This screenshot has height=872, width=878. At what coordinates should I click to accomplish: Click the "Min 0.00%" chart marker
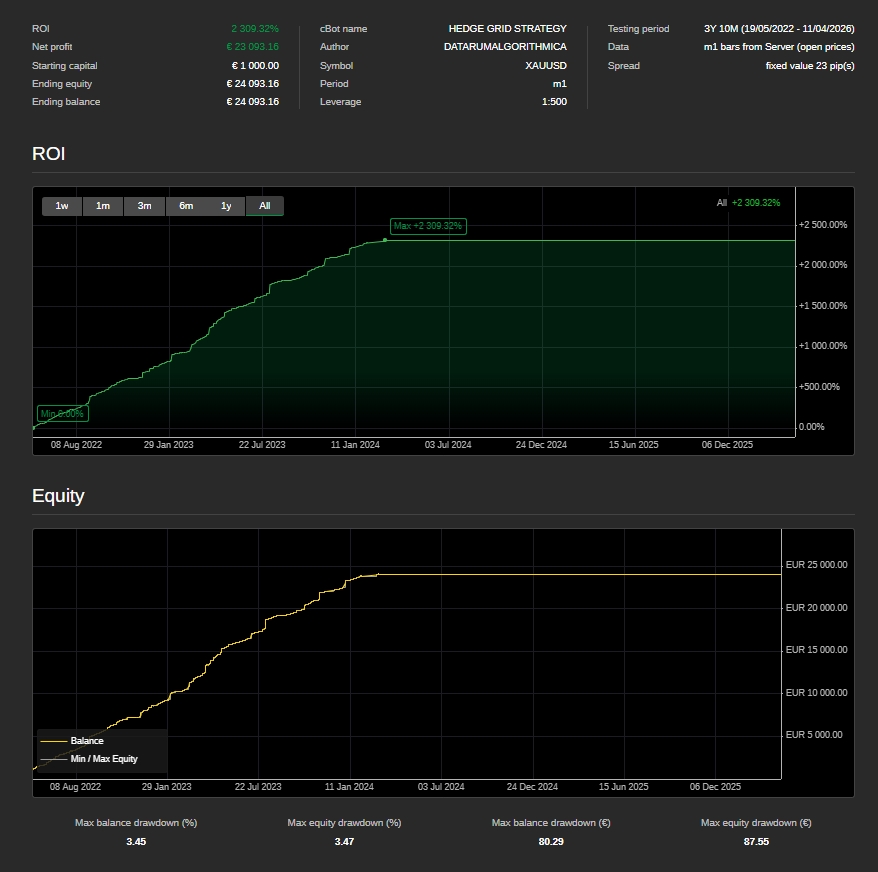coord(63,412)
